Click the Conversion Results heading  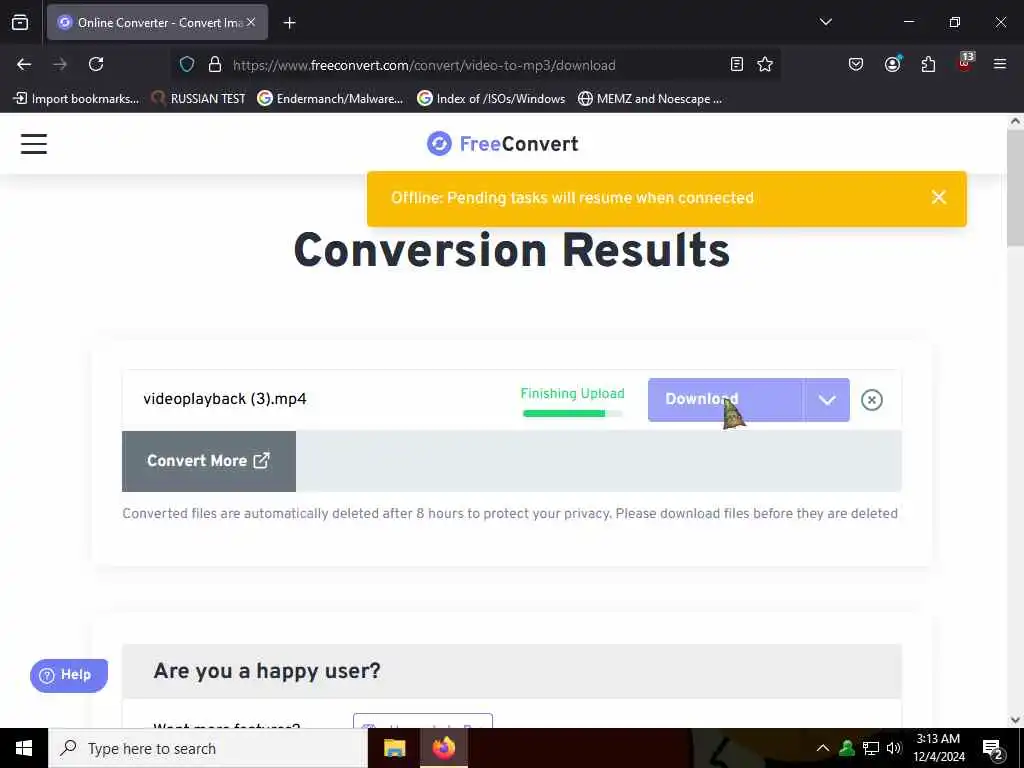[x=511, y=250]
